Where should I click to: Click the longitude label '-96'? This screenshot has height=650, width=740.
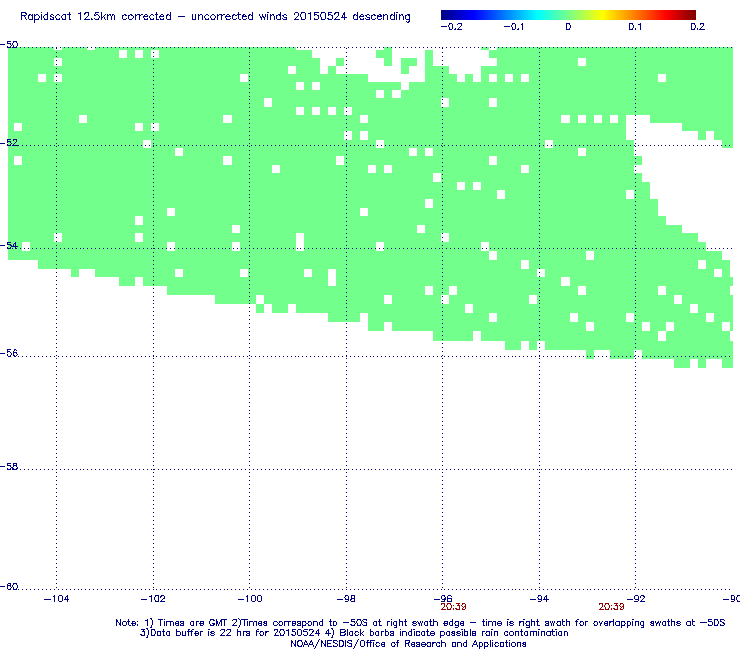[x=442, y=599]
